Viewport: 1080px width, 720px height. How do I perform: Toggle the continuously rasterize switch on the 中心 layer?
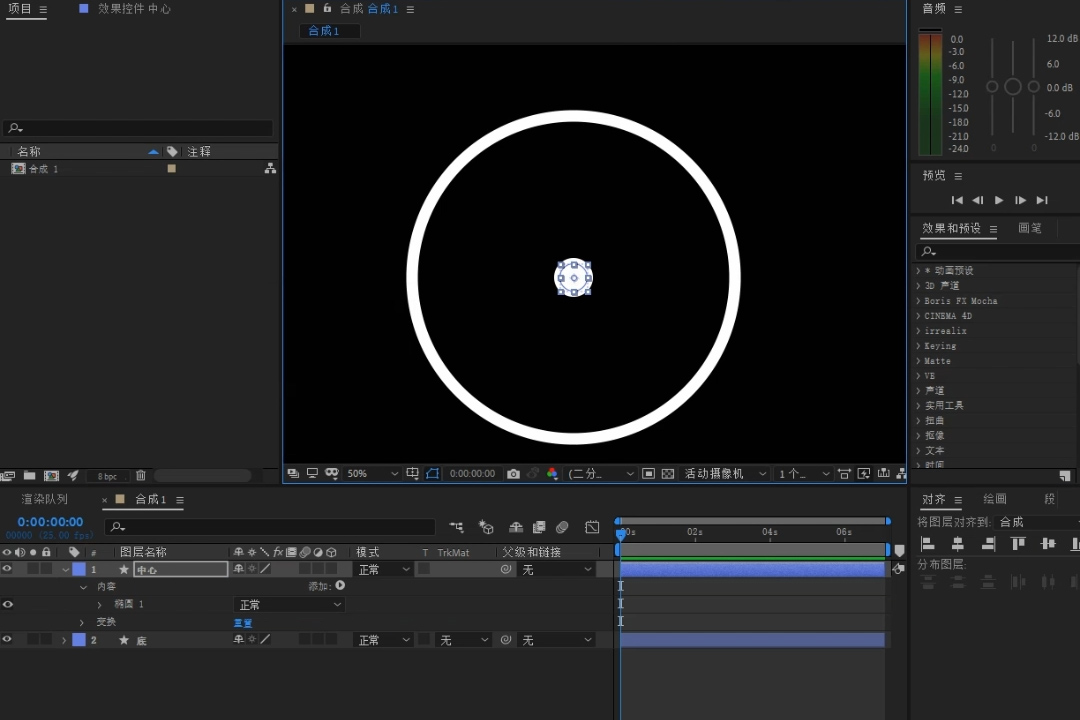pyautogui.click(x=252, y=569)
